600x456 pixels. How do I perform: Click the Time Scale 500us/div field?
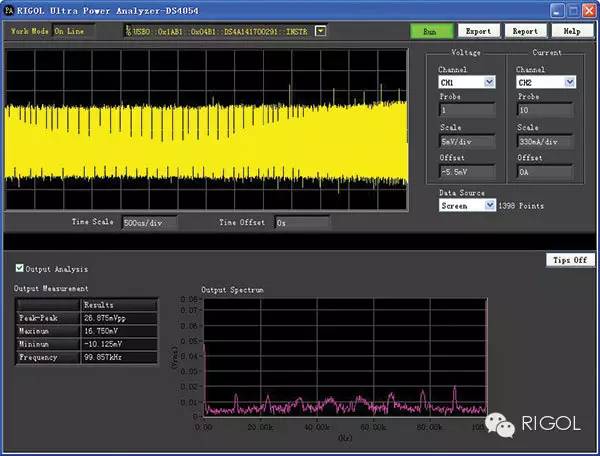(x=150, y=222)
